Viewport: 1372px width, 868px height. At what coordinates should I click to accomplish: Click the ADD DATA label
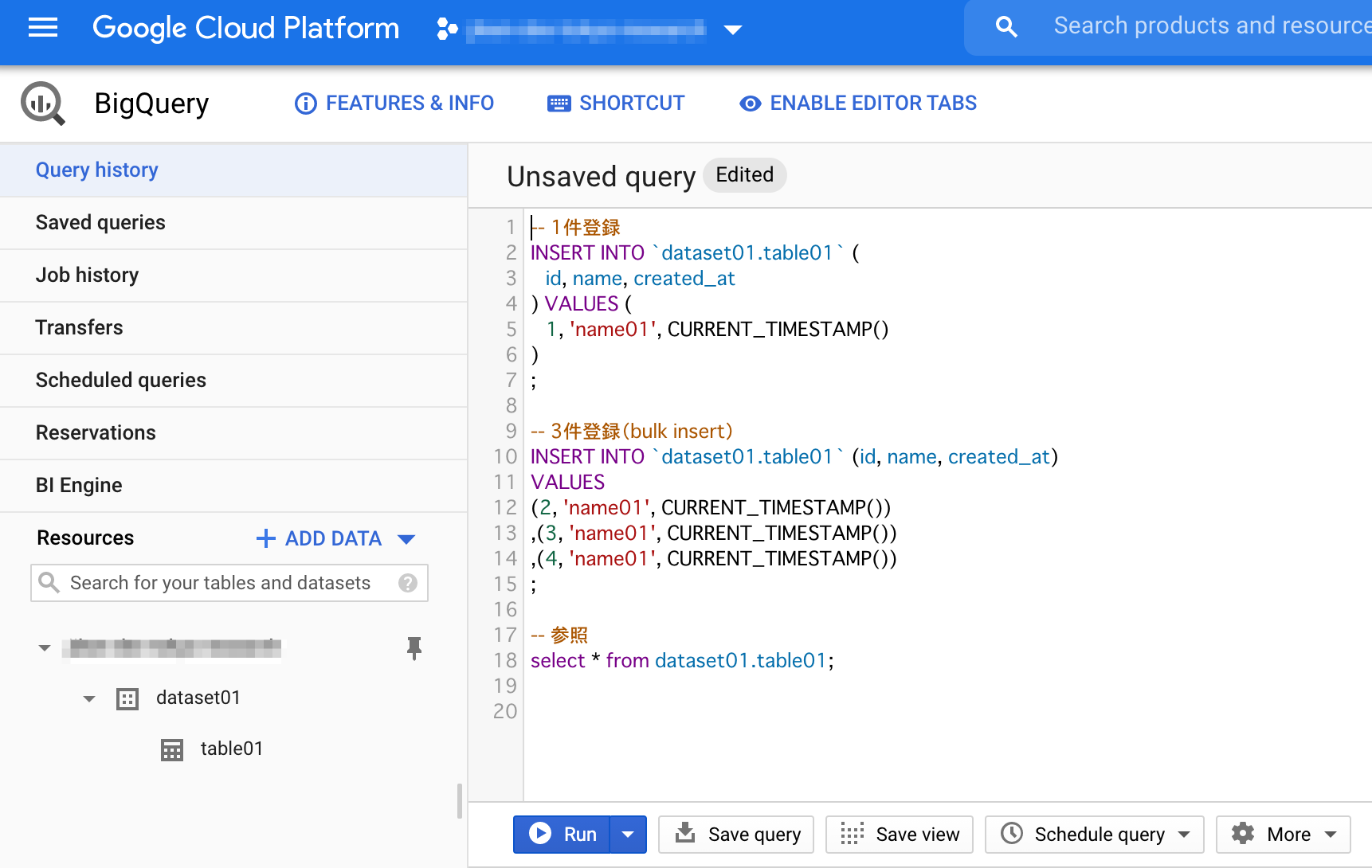tap(333, 539)
